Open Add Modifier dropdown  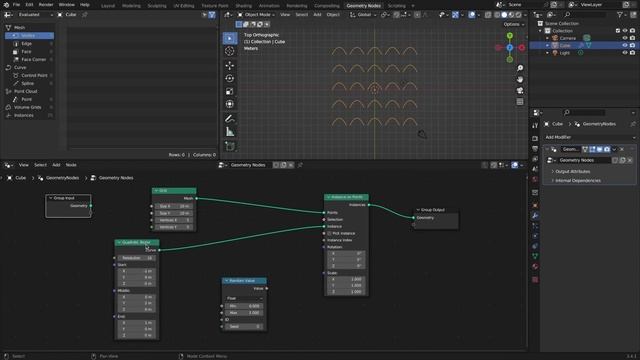[x=590, y=137]
